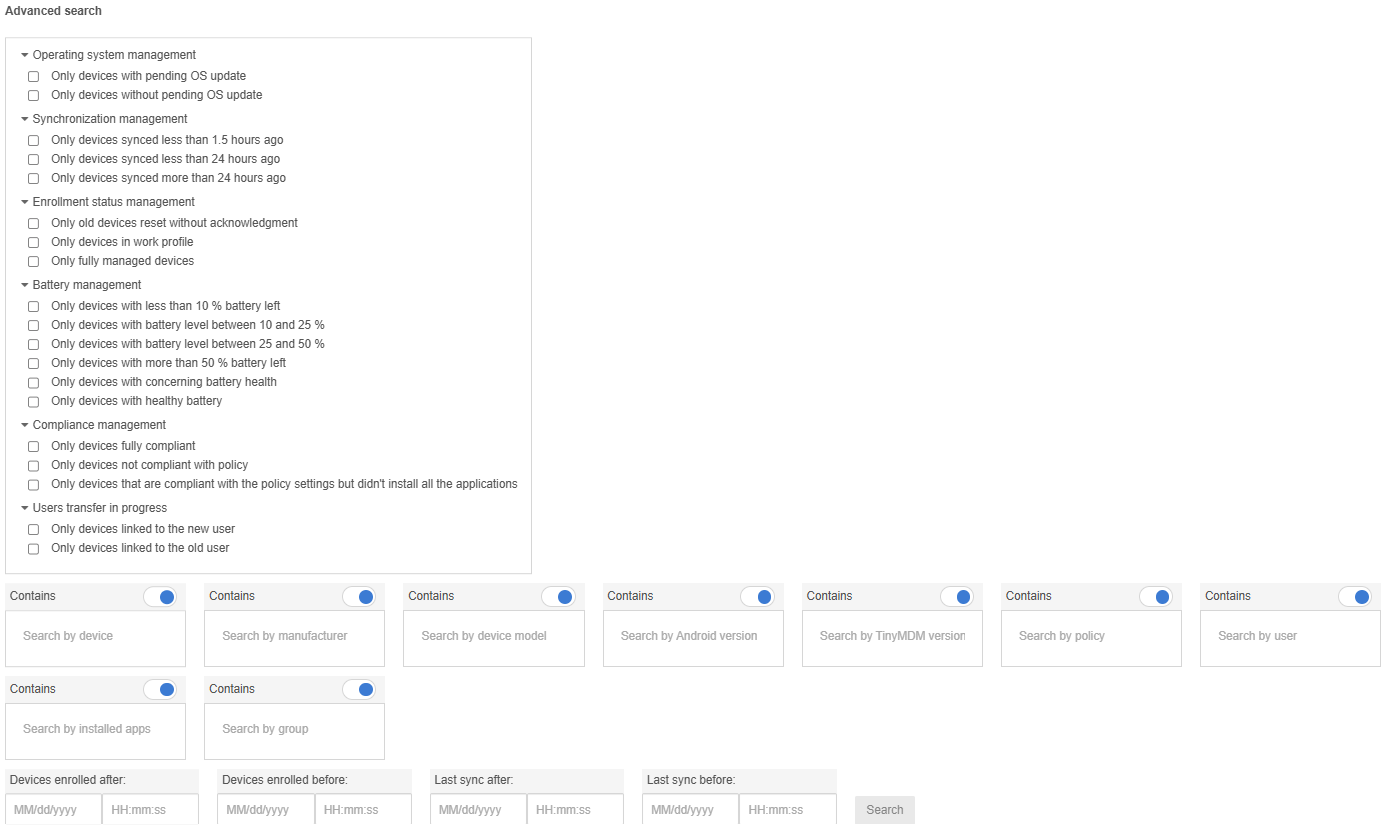Click the 'Devices enrolled after' date field
The height and width of the screenshot is (827, 1382).
54,810
